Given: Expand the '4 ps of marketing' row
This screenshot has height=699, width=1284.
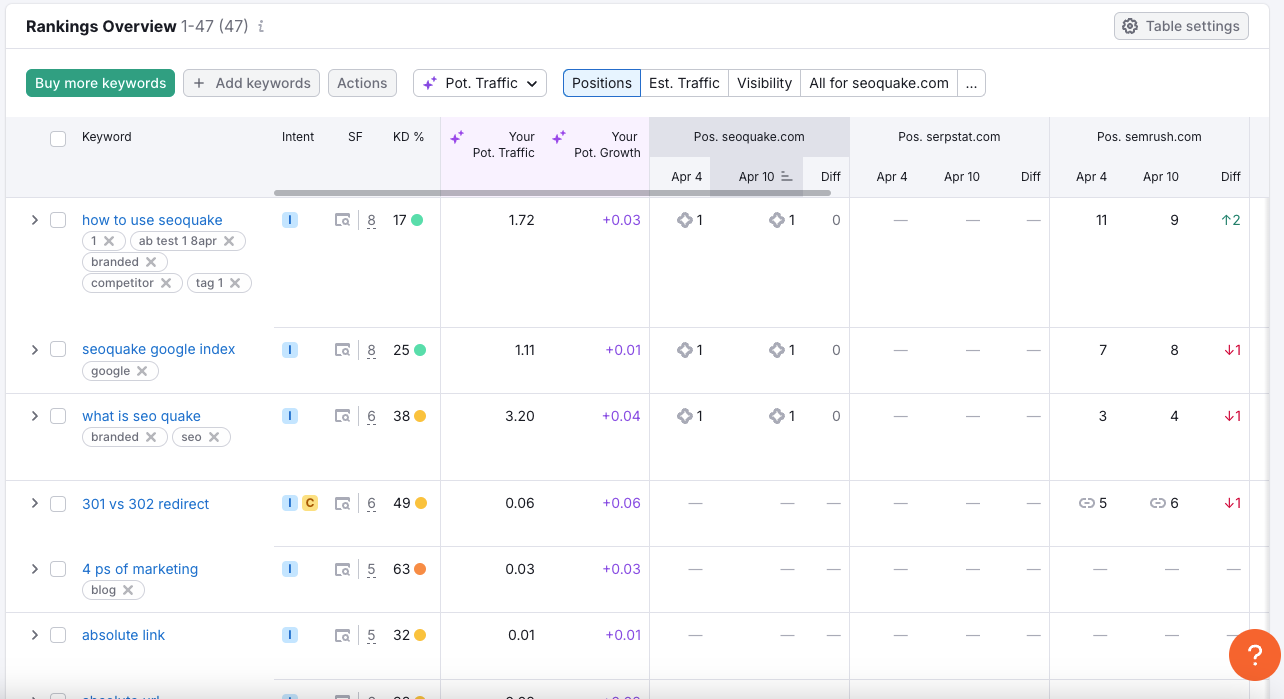Looking at the screenshot, I should click(x=34, y=569).
